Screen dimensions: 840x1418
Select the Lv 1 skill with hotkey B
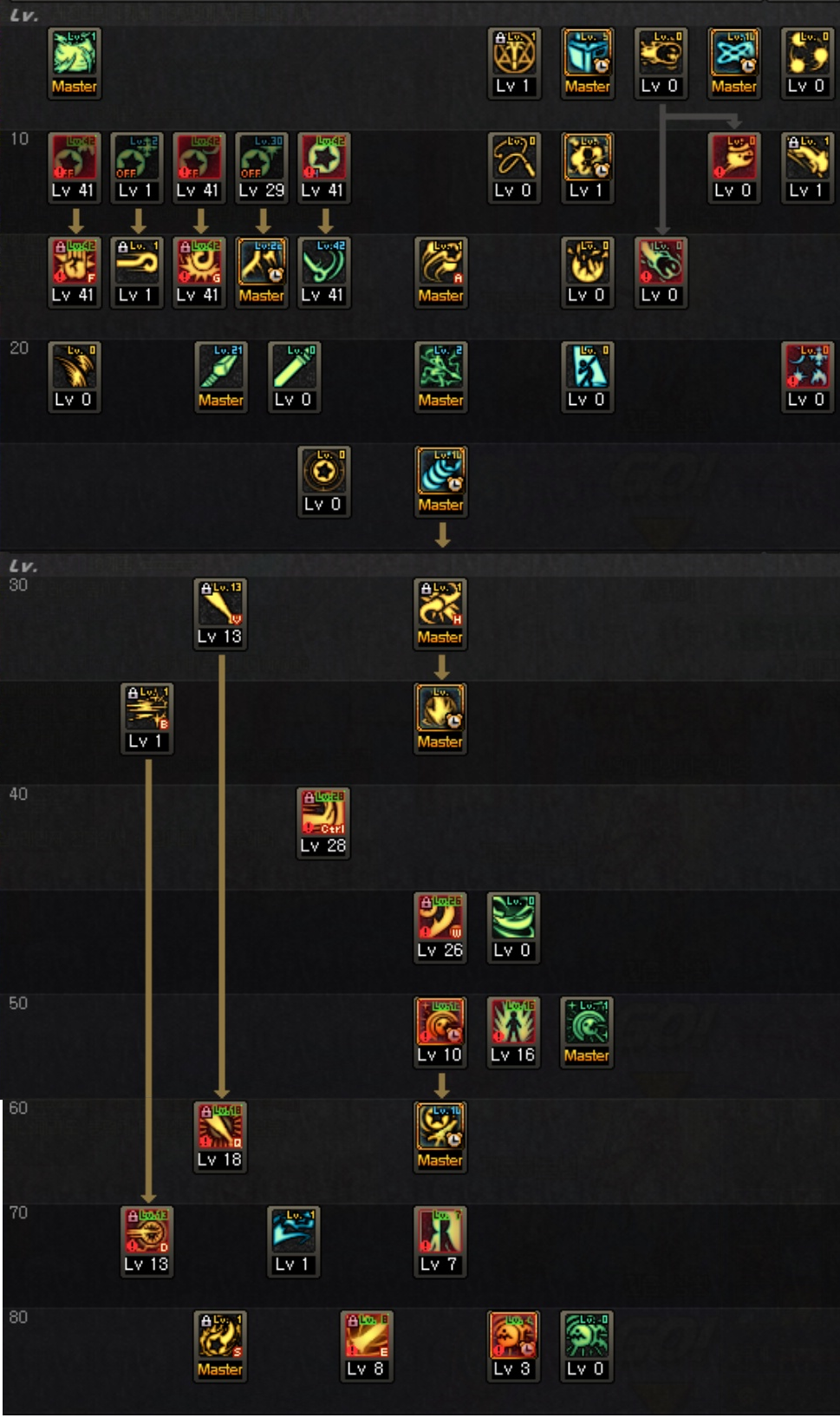[147, 709]
